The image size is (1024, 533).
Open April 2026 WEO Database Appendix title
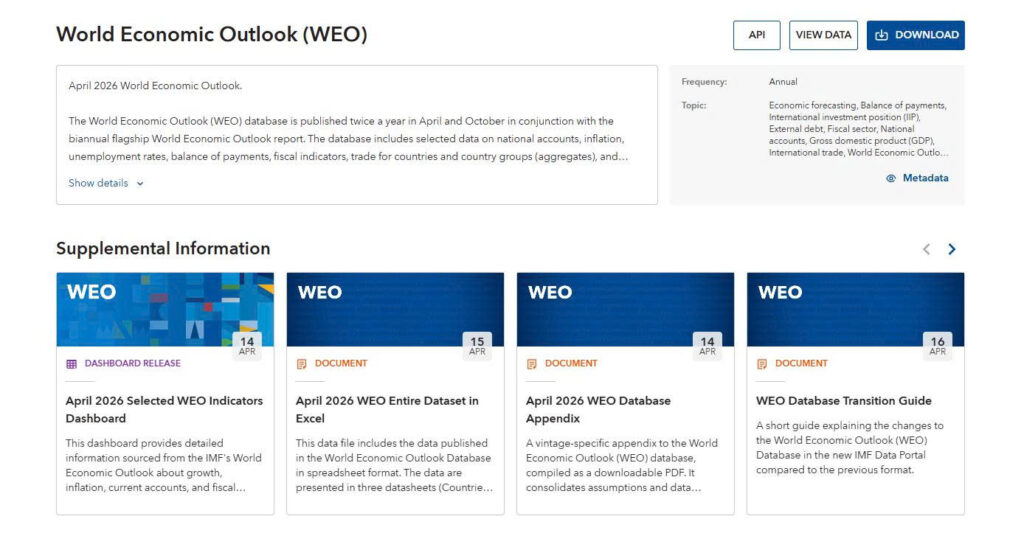coord(598,410)
